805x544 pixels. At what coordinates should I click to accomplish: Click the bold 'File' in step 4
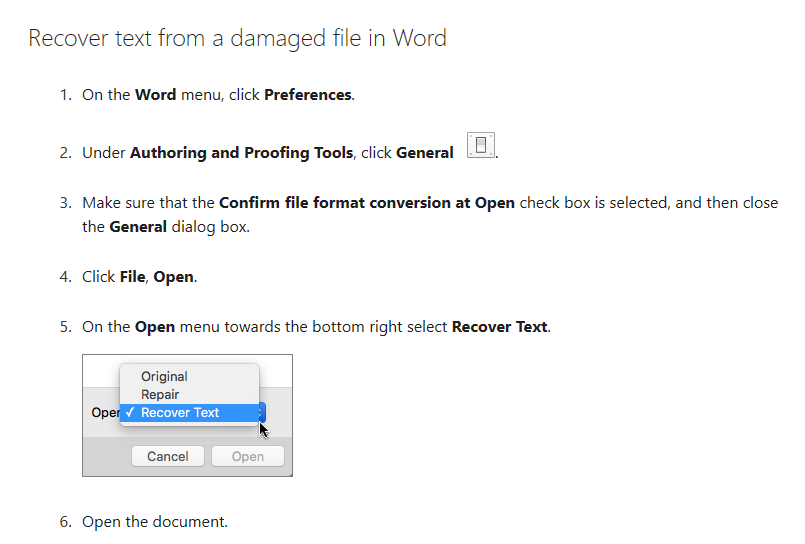point(132,277)
